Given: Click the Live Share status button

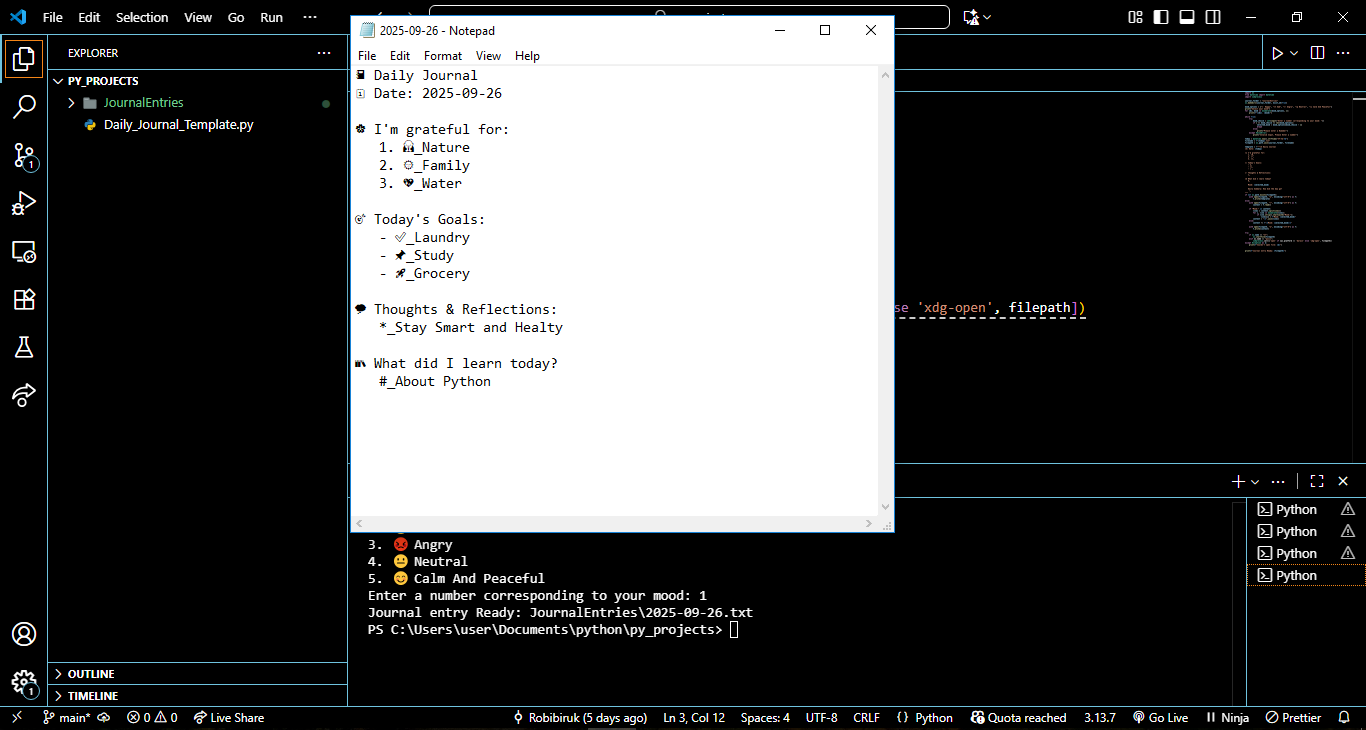Looking at the screenshot, I should coord(229,718).
